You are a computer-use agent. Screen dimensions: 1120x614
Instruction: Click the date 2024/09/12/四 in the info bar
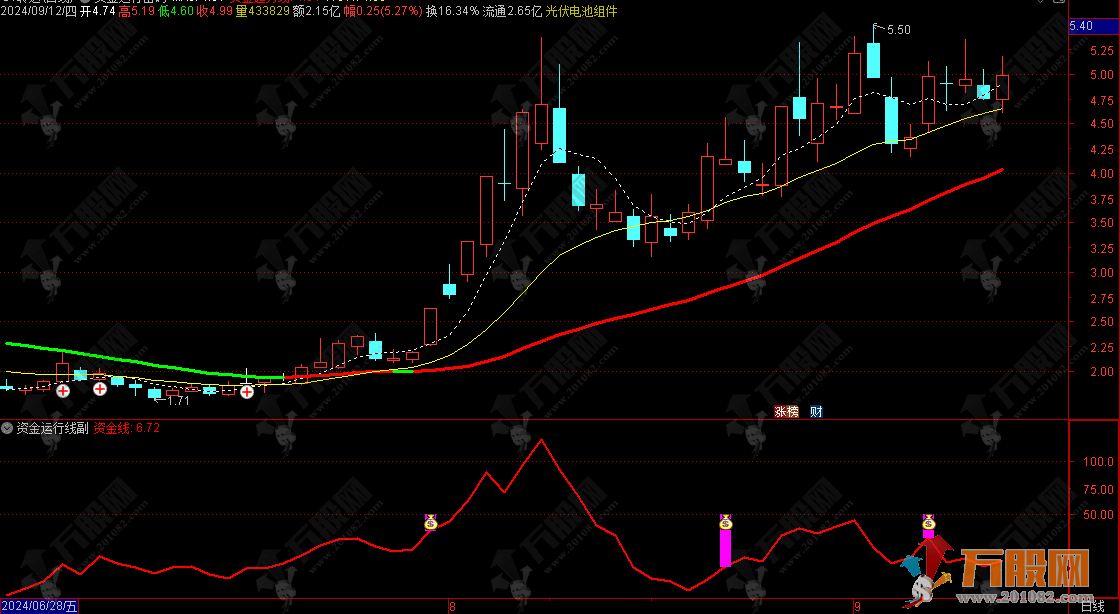pos(38,11)
